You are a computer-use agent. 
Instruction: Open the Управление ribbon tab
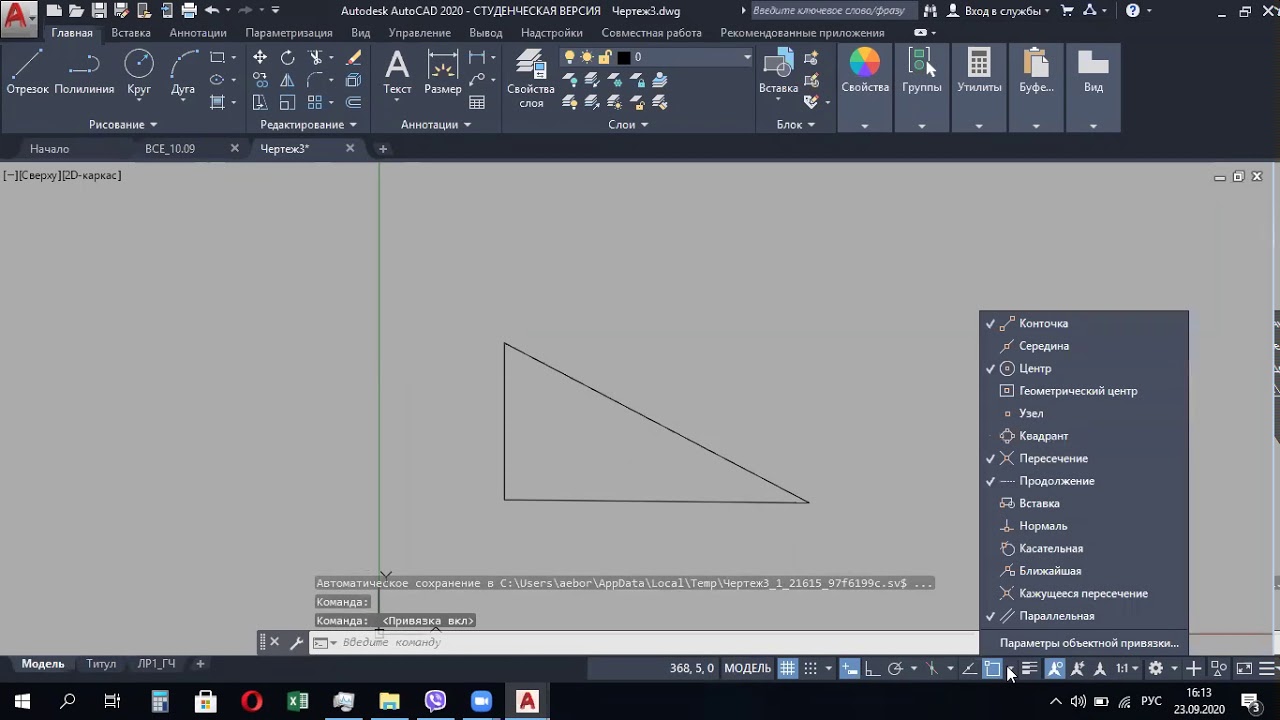pos(420,33)
